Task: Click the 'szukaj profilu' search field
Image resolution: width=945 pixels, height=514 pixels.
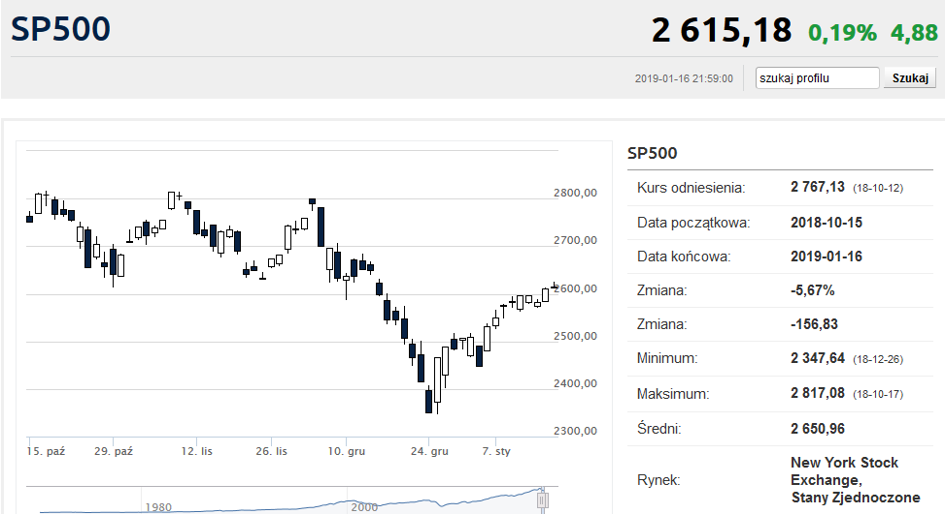Action: [x=817, y=78]
